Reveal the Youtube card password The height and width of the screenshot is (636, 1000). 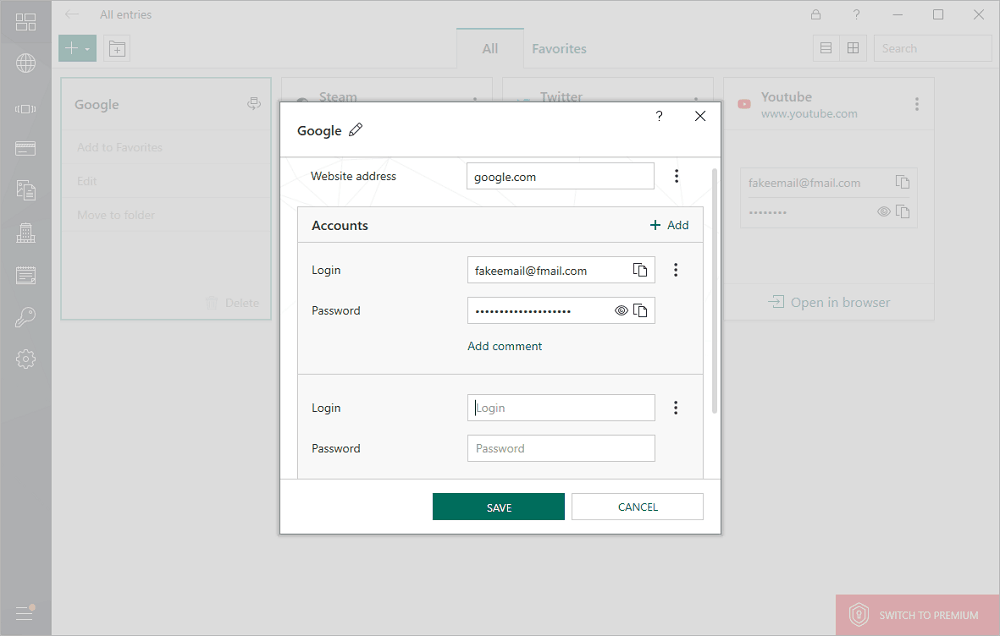pyautogui.click(x=883, y=211)
